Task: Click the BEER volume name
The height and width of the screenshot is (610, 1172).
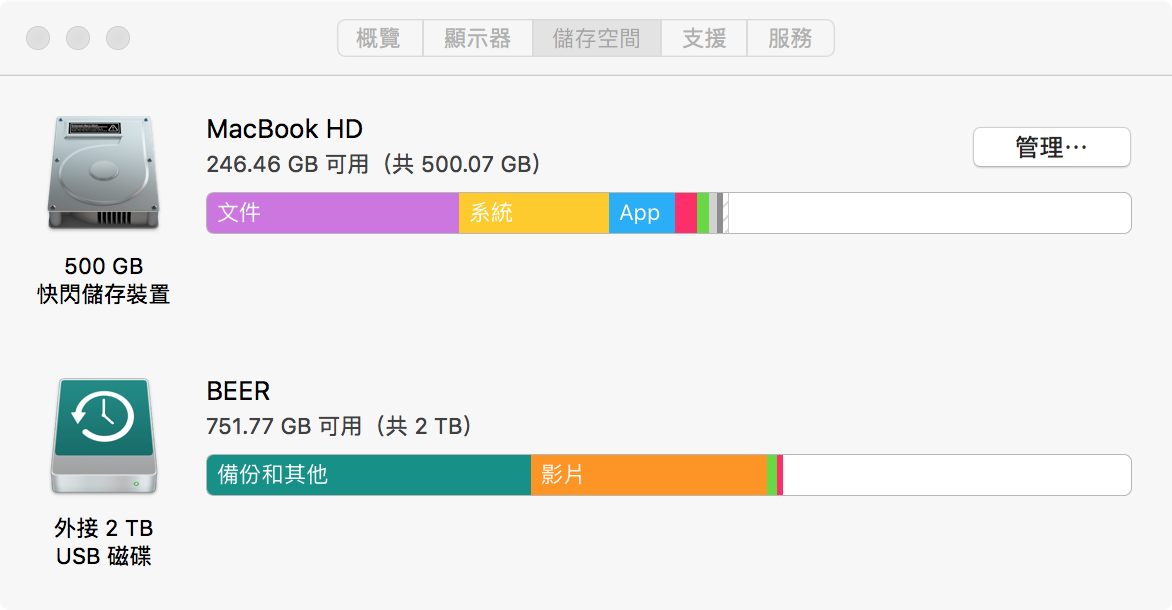Action: pyautogui.click(x=238, y=391)
